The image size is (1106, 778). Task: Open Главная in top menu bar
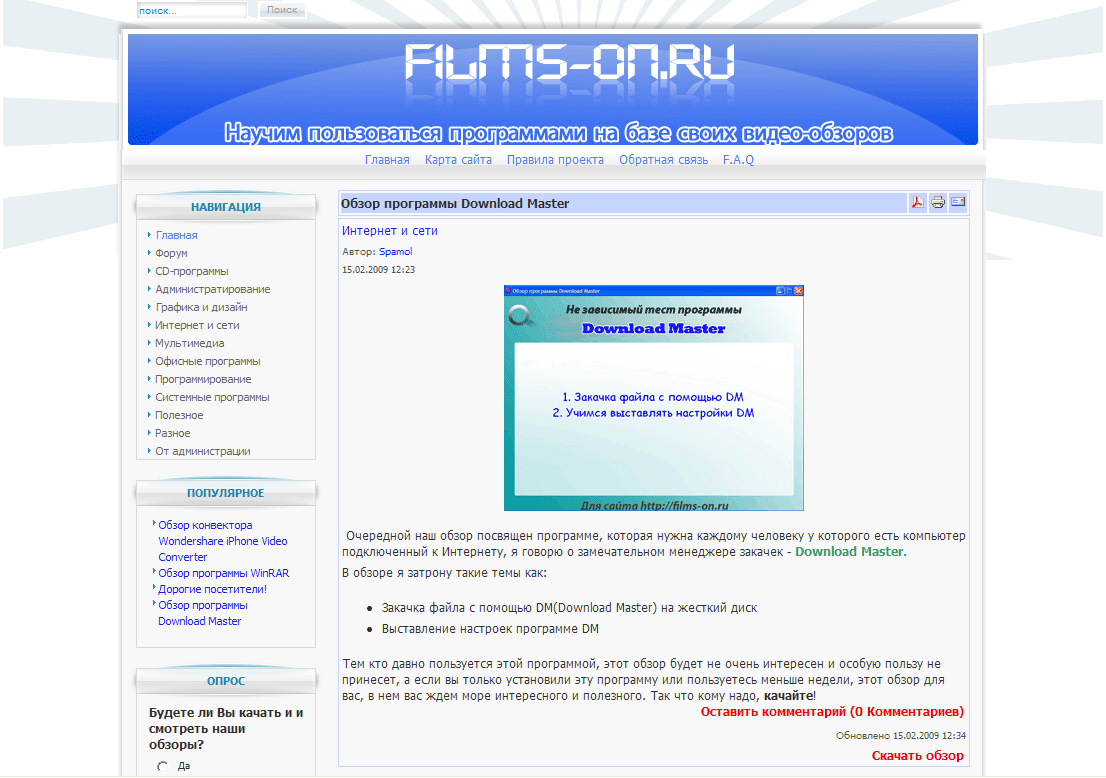(x=387, y=160)
